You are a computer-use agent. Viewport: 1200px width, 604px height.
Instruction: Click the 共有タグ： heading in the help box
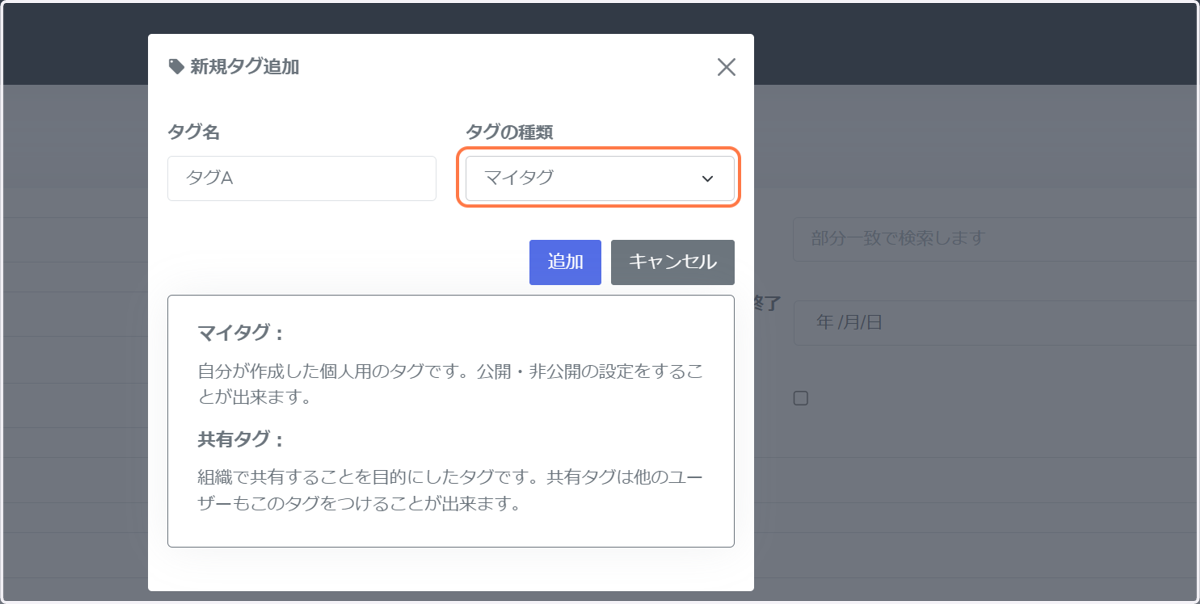(242, 439)
